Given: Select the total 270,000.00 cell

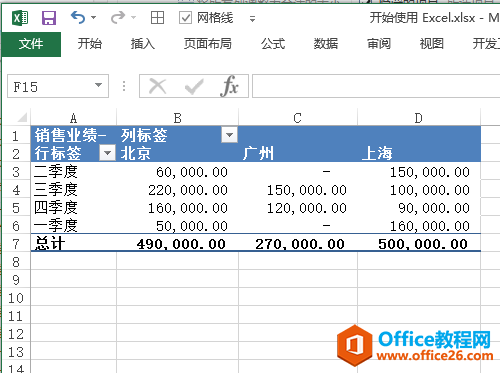Looking at the screenshot, I should pyautogui.click(x=298, y=243).
